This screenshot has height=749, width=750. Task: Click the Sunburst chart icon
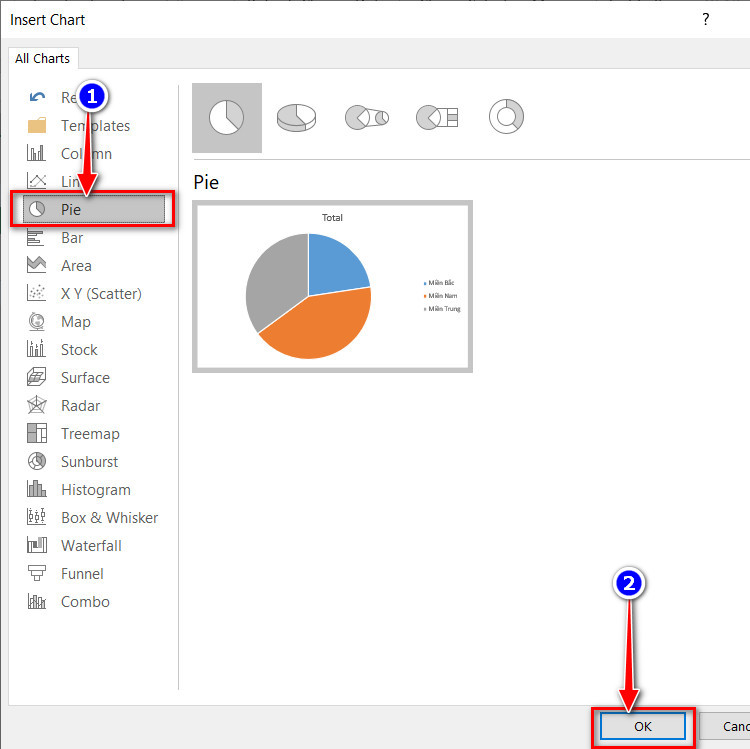coord(37,461)
